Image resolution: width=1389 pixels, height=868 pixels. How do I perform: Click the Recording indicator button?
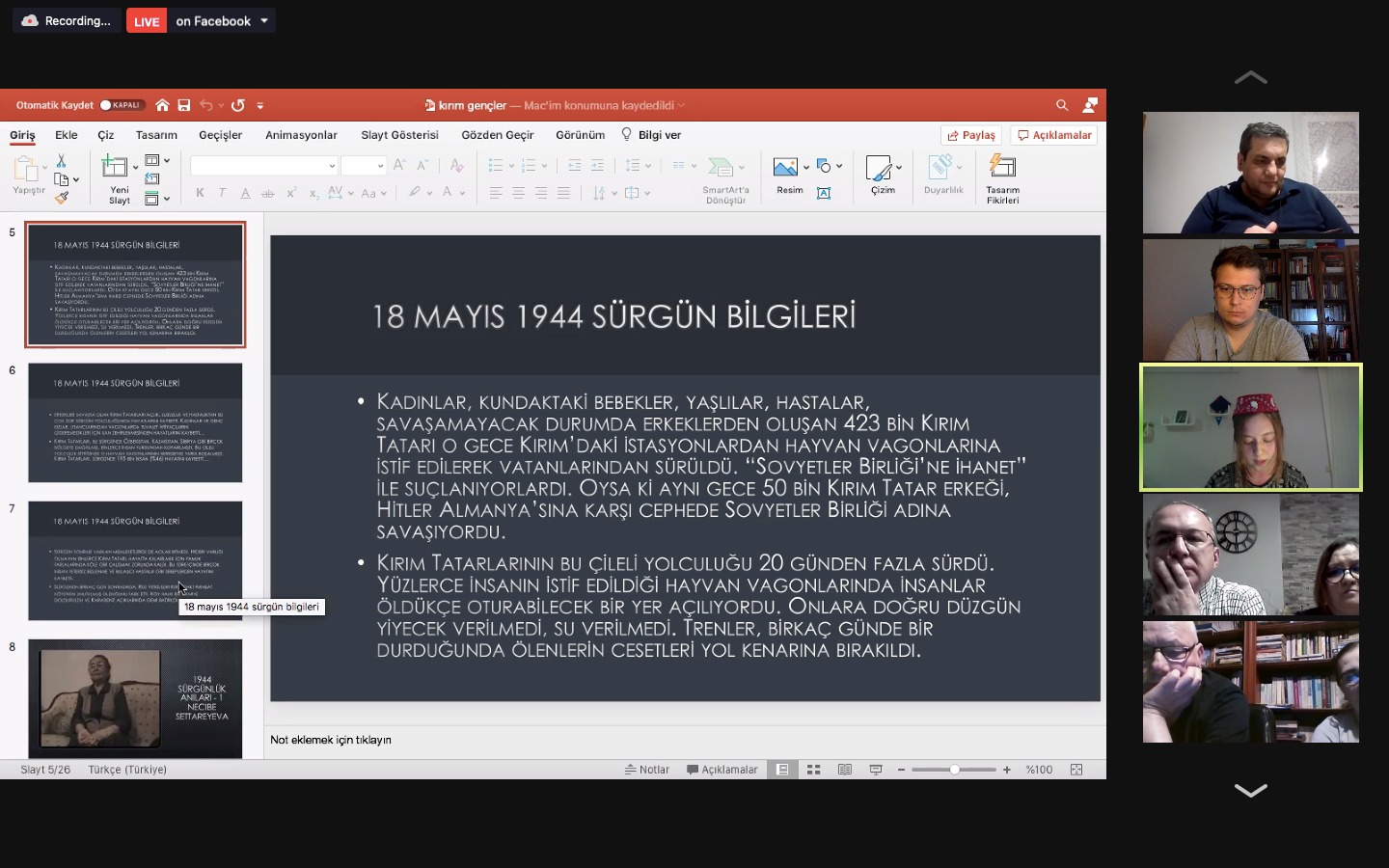67,20
